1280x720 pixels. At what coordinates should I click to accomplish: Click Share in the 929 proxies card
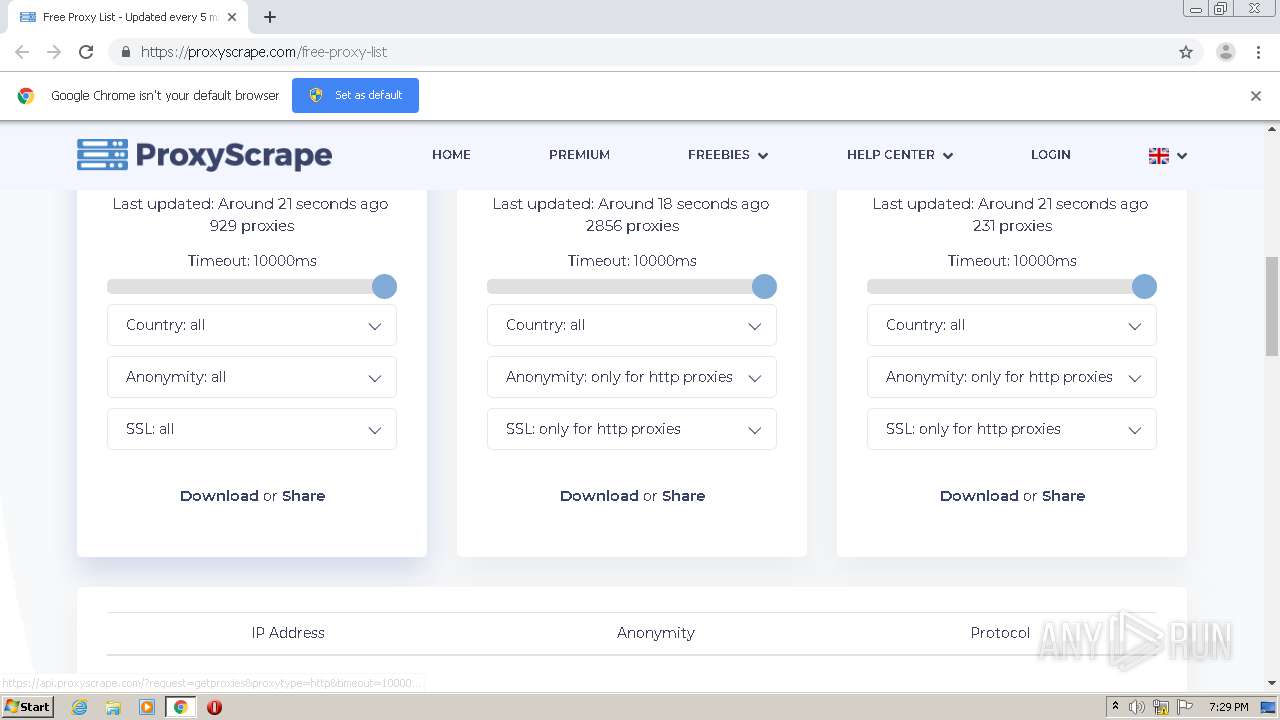point(303,496)
